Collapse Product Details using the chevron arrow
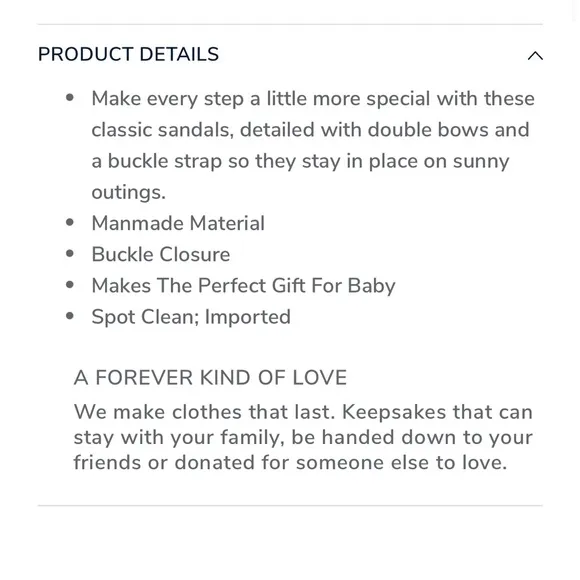Image resolution: width=580 pixels, height=580 pixels. [535, 56]
